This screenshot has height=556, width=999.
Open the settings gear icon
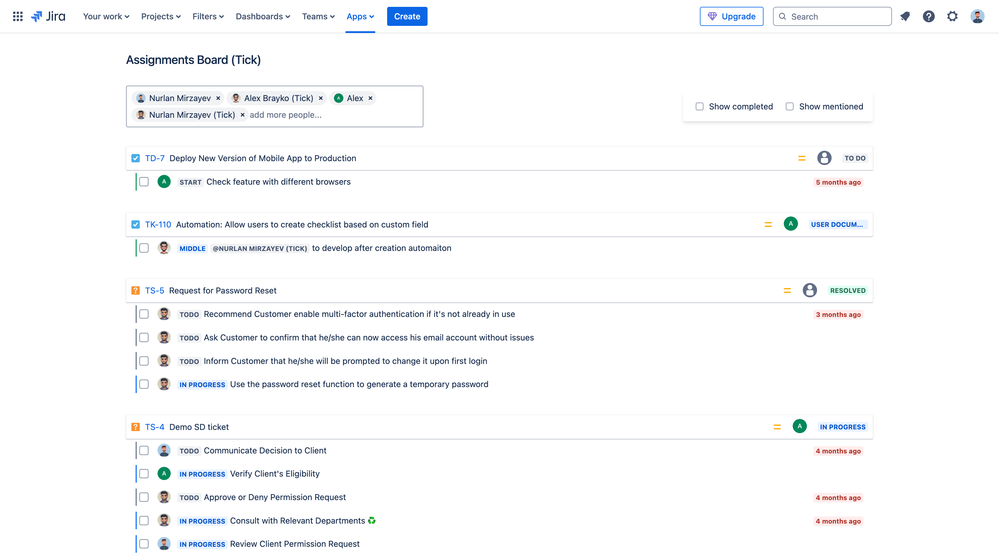952,17
